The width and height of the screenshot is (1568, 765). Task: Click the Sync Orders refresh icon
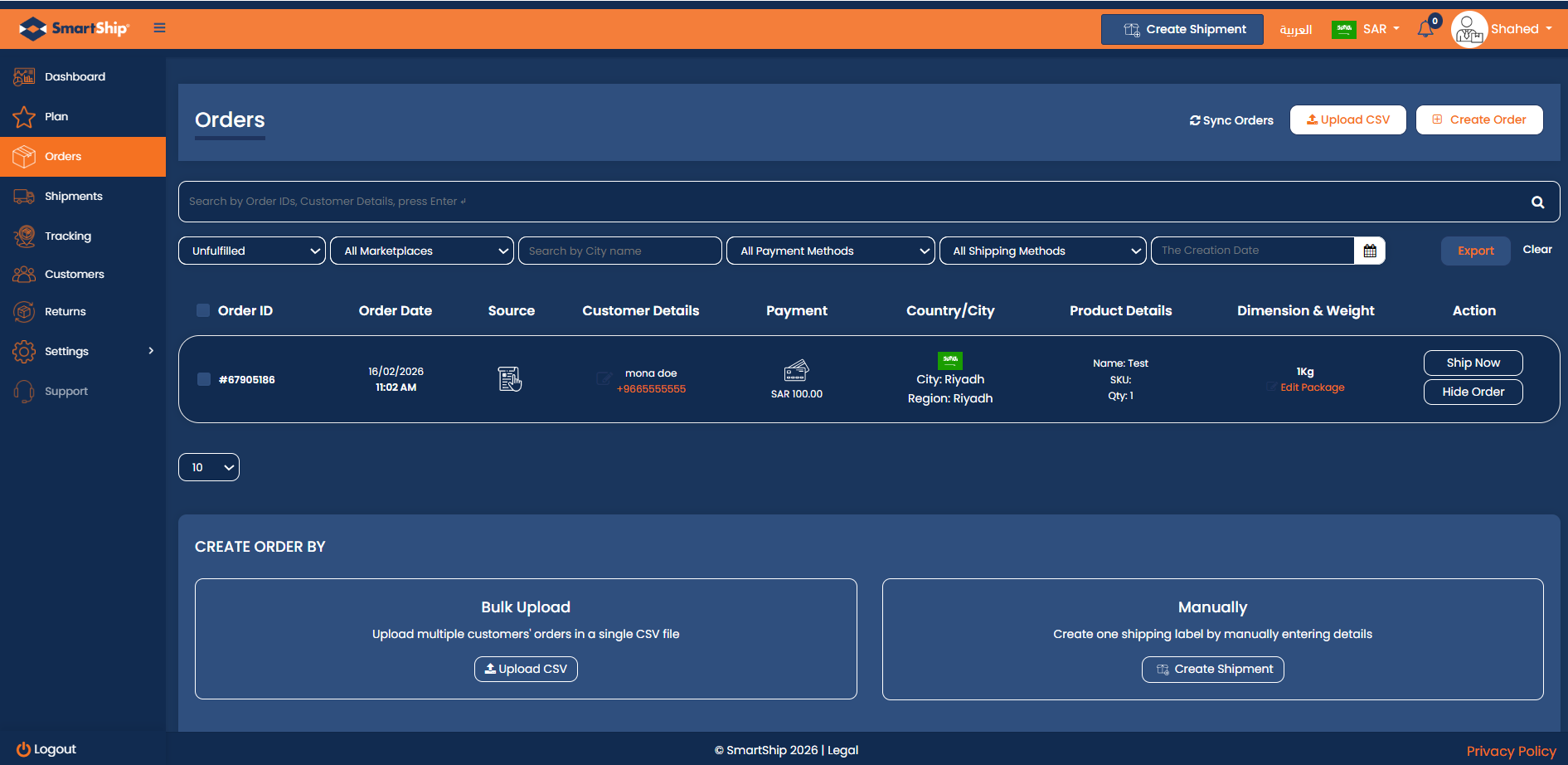click(x=1195, y=120)
